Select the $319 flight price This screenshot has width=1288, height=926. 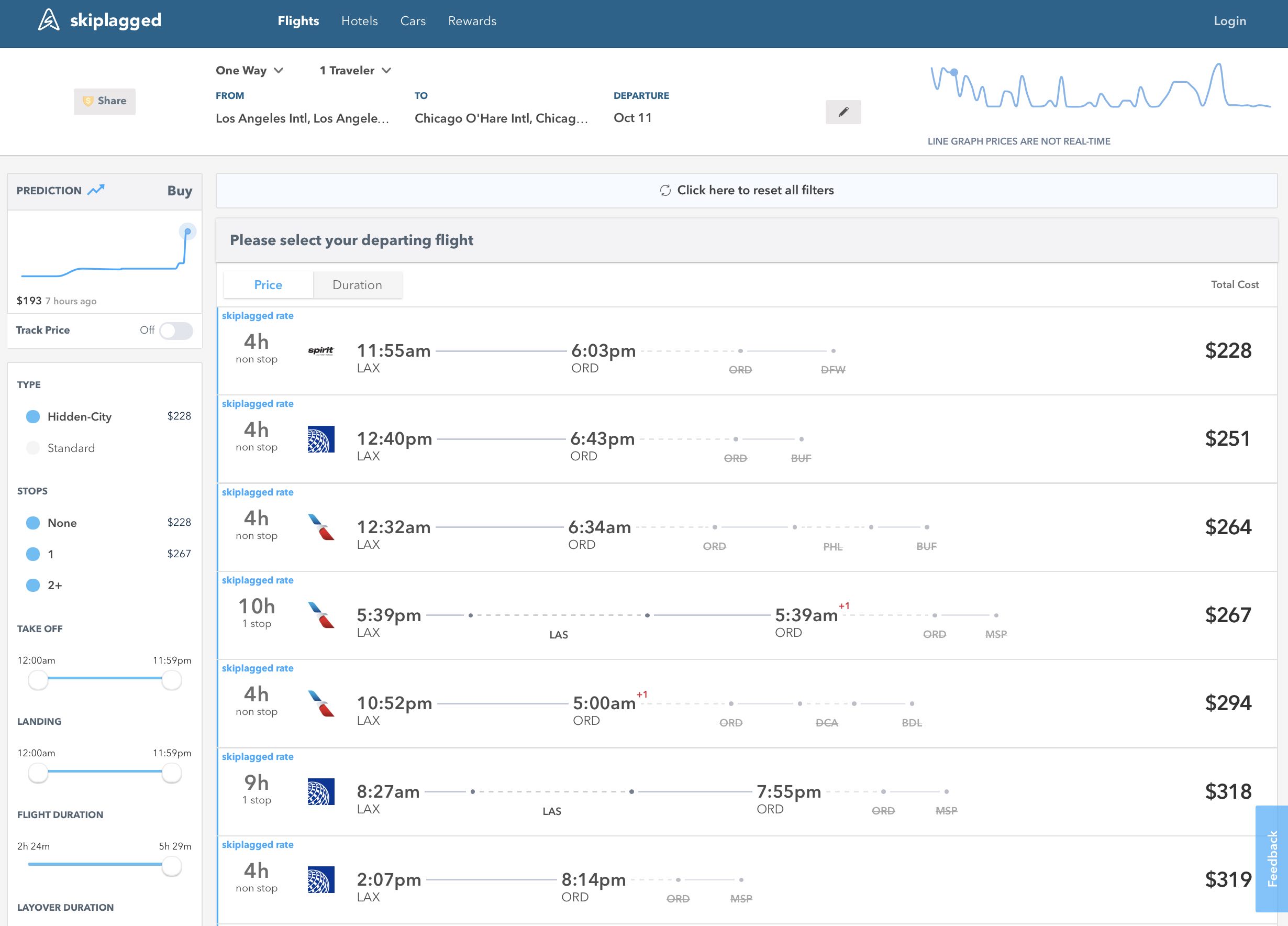click(x=1228, y=880)
